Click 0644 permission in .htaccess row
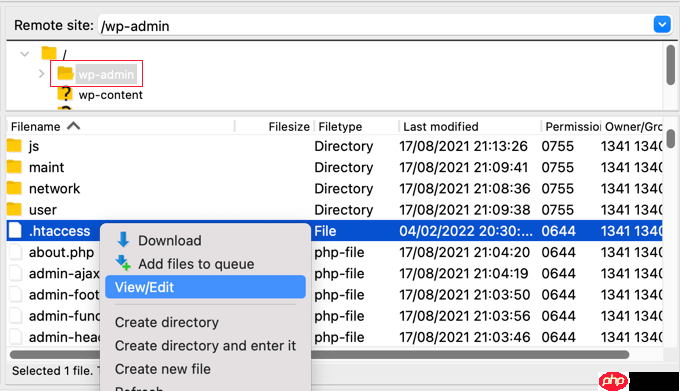The height and width of the screenshot is (391, 680). (558, 231)
